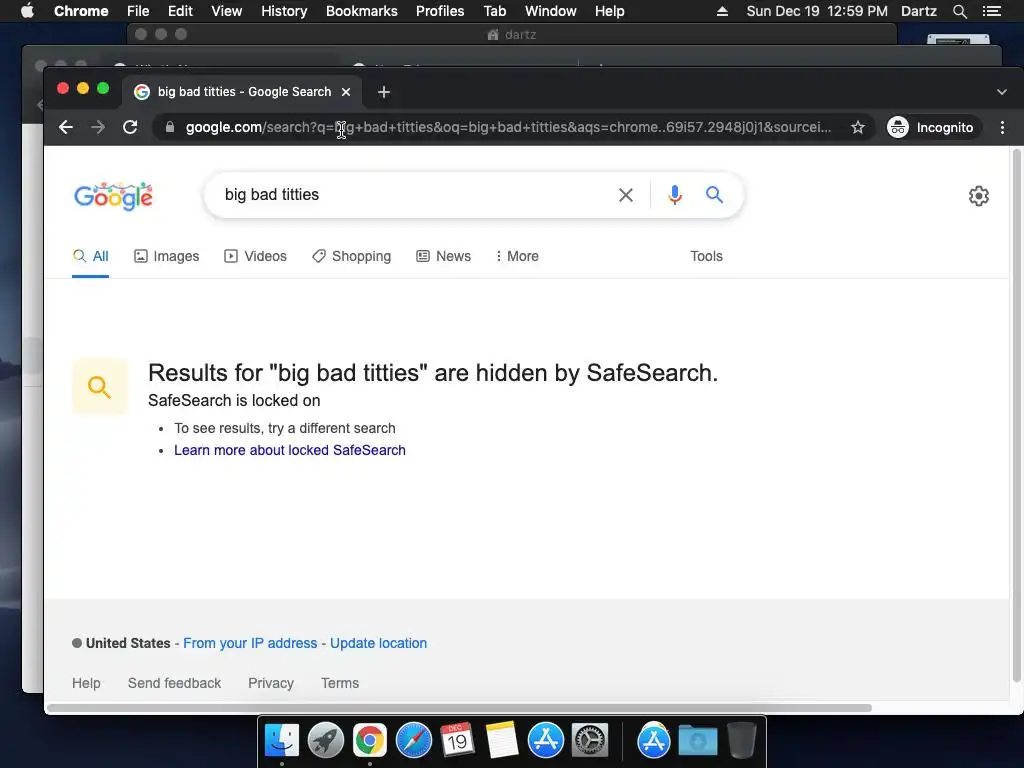Open App Store next to Notes in Dock

click(x=546, y=741)
